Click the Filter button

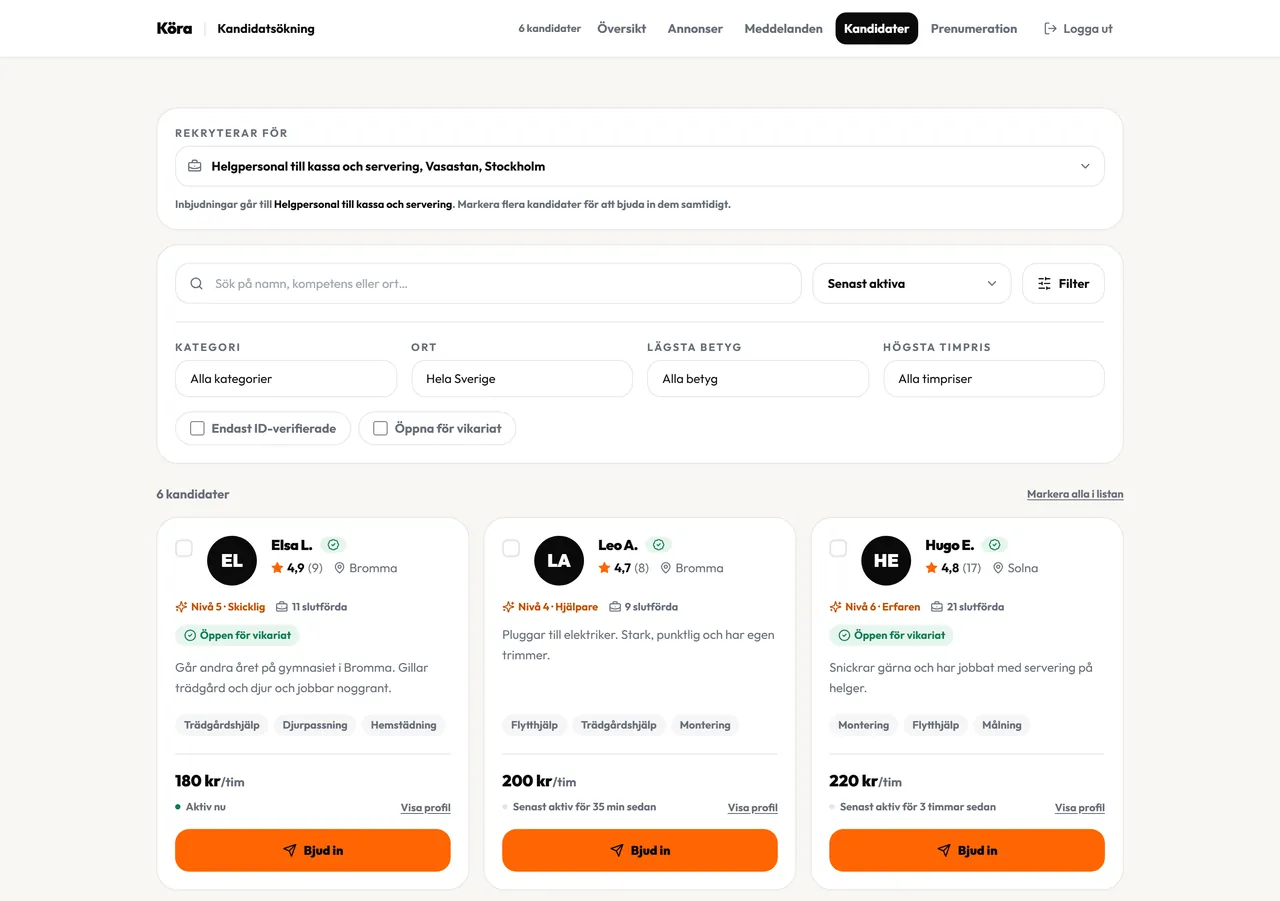pyautogui.click(x=1063, y=284)
